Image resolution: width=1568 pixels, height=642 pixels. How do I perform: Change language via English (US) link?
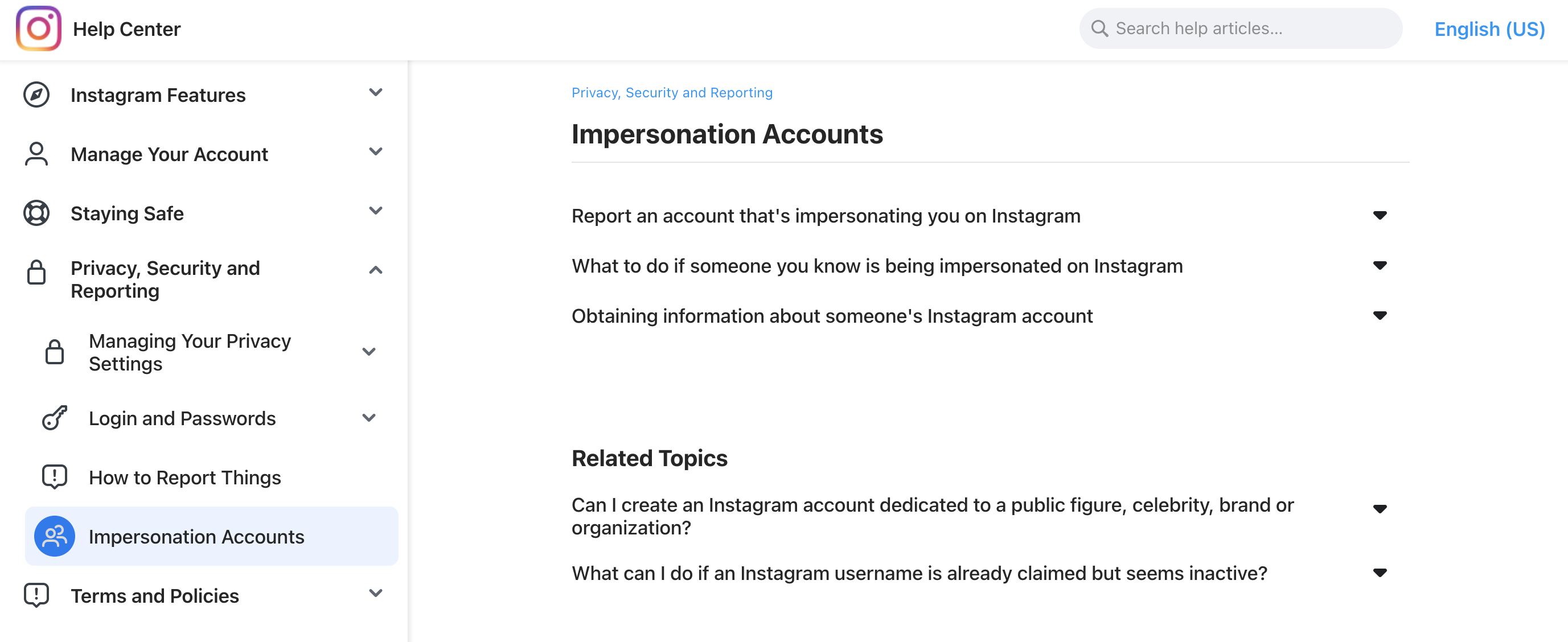[x=1489, y=29]
